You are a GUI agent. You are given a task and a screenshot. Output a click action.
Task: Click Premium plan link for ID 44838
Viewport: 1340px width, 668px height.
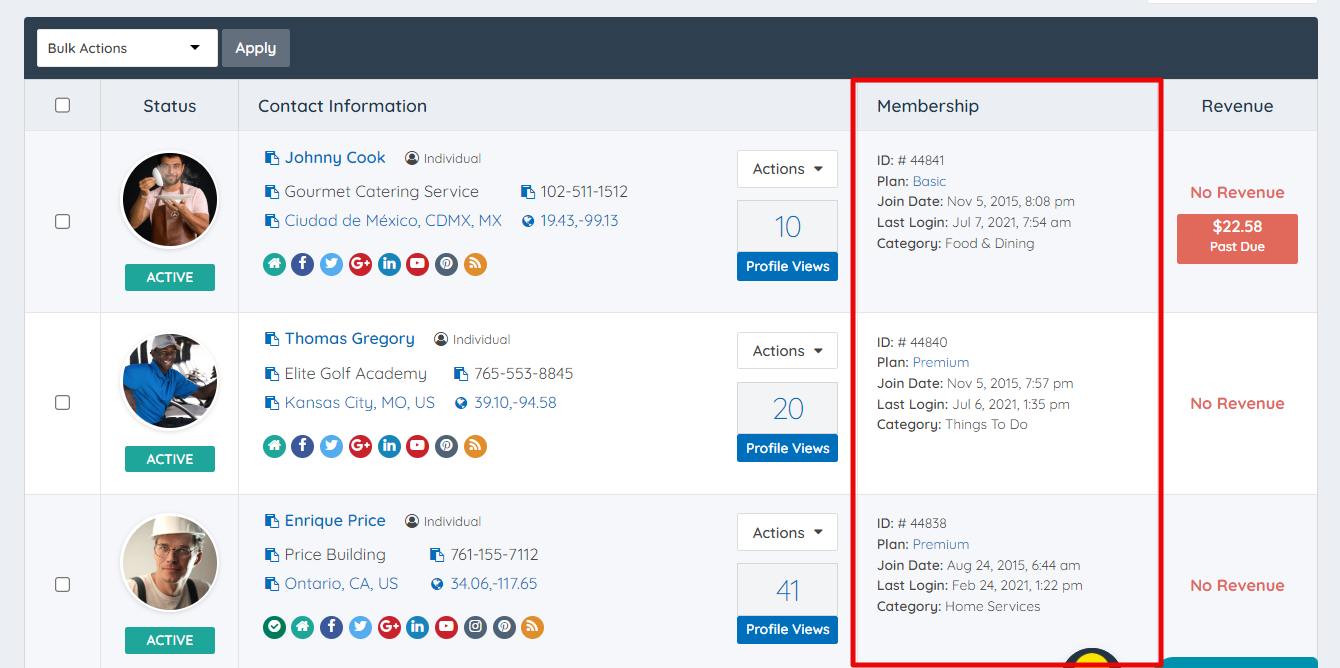click(941, 544)
